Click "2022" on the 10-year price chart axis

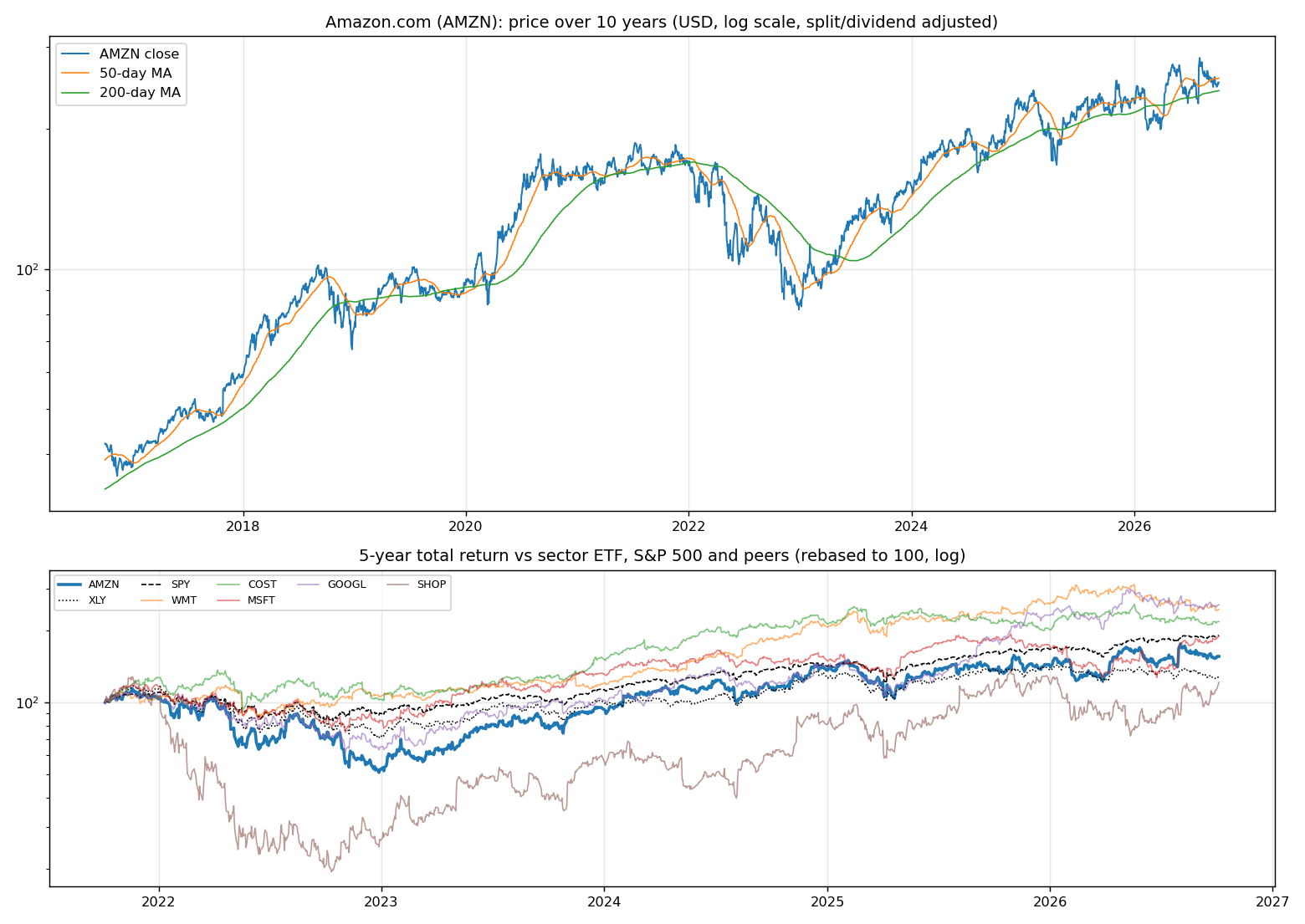click(688, 526)
